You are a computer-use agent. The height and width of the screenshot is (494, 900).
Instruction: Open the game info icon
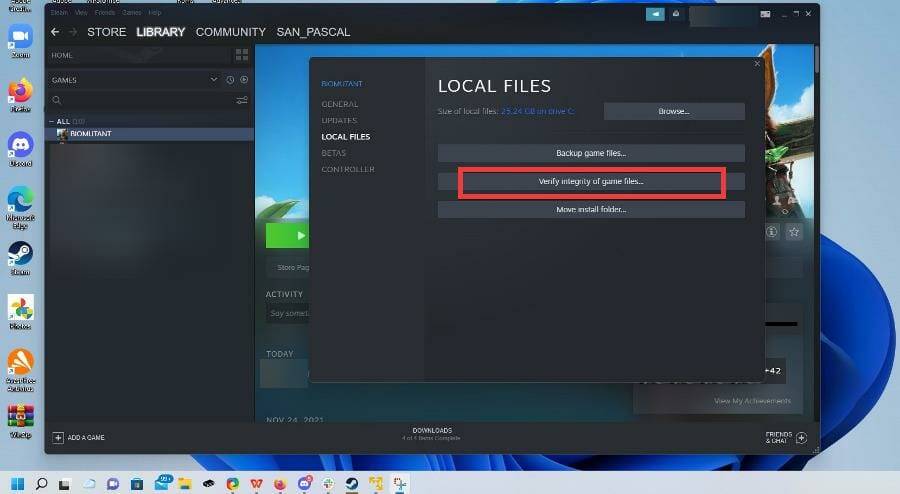click(x=772, y=232)
